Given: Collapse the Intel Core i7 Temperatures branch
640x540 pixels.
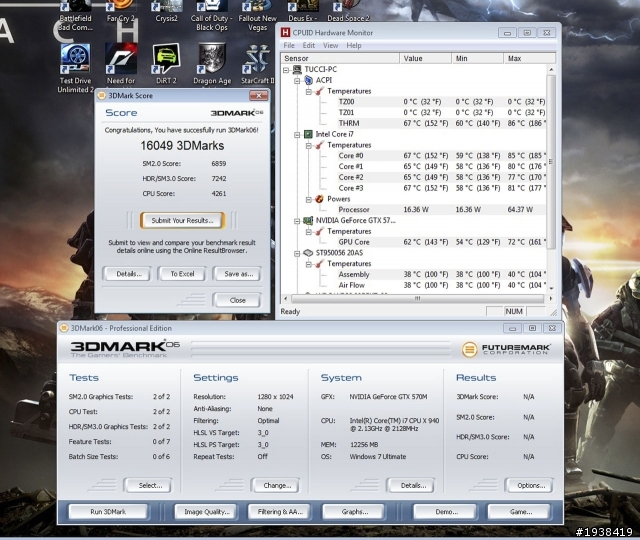Looking at the screenshot, I should click(309, 145).
